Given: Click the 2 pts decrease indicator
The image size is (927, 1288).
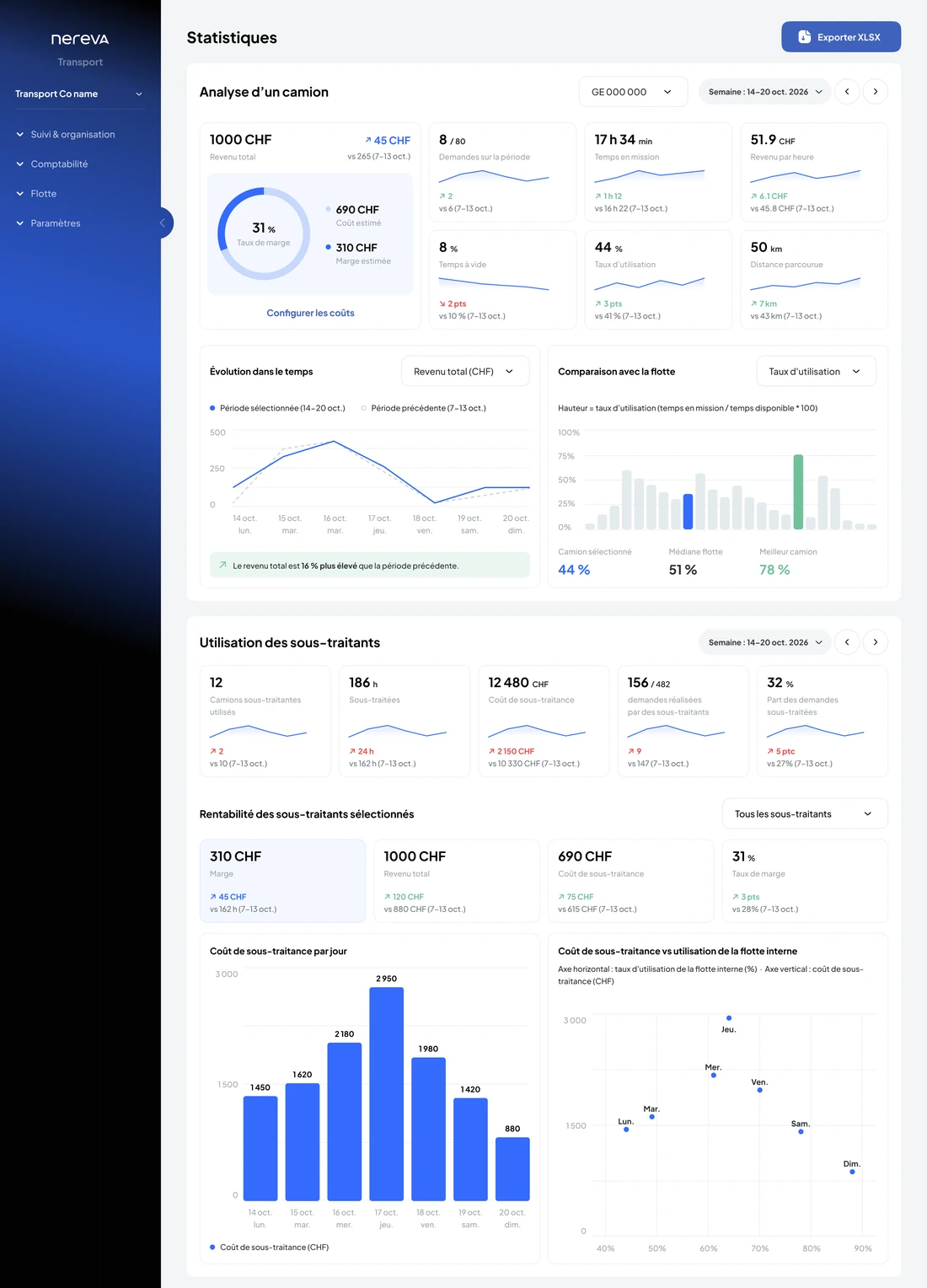Looking at the screenshot, I should (x=453, y=303).
